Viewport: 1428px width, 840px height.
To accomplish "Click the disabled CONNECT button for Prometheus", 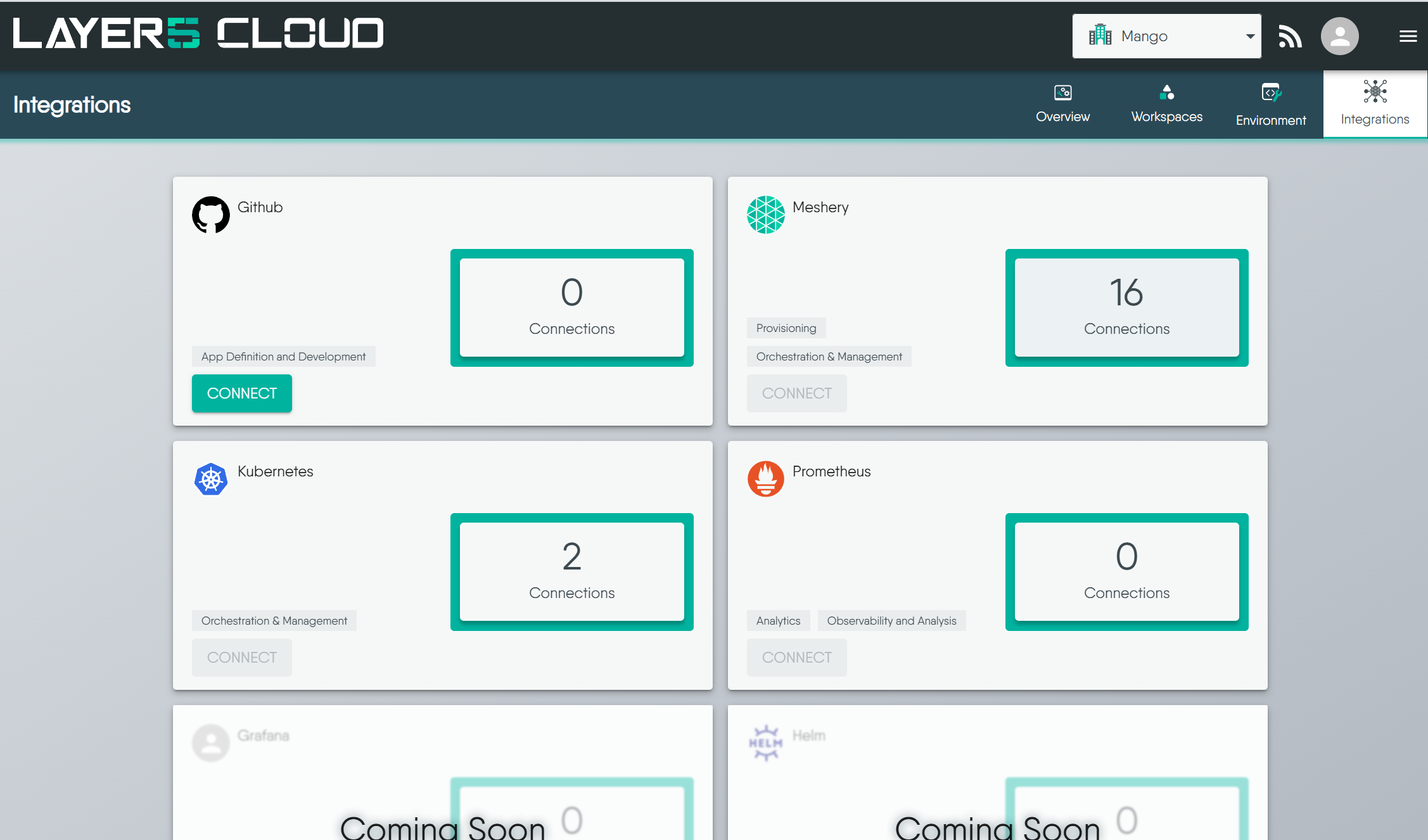I will (796, 658).
